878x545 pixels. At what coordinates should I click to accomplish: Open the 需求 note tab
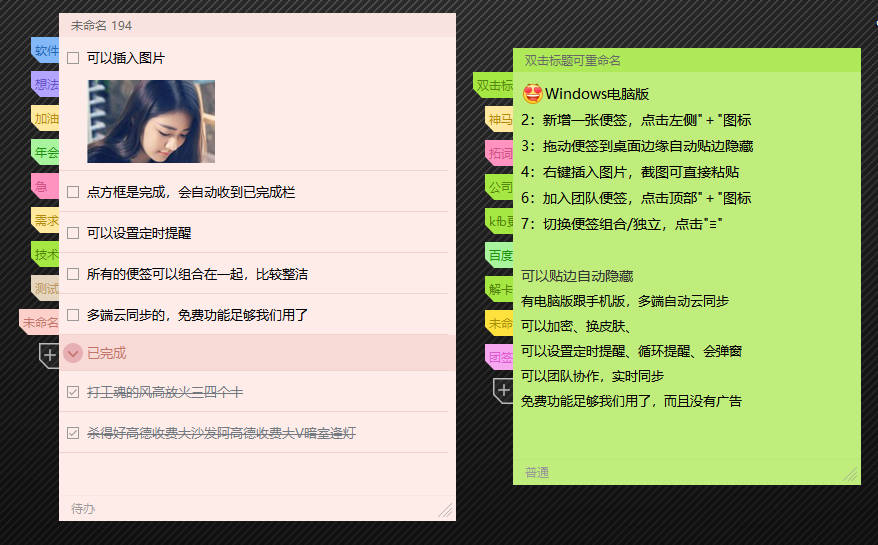coord(45,220)
